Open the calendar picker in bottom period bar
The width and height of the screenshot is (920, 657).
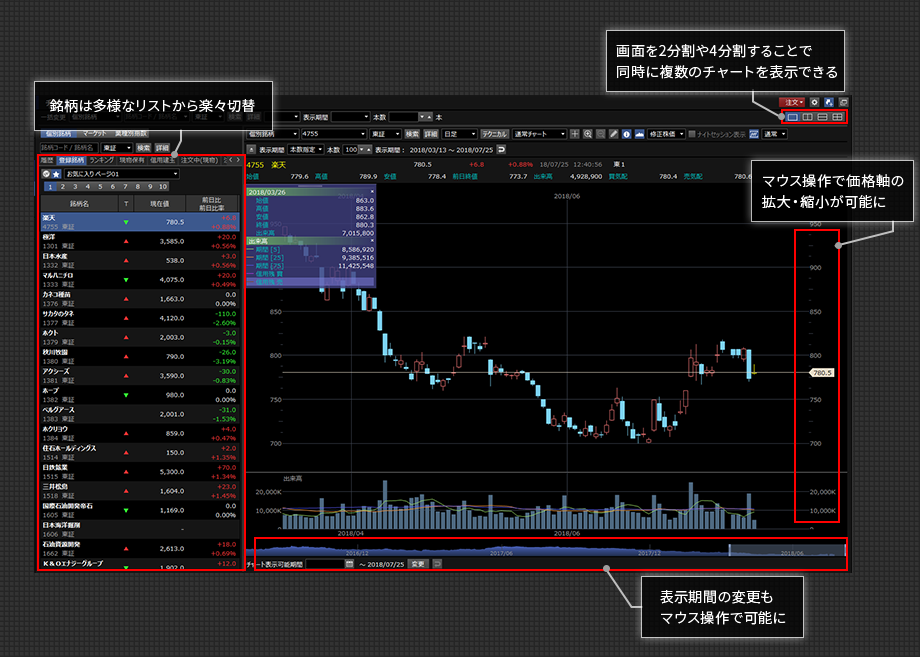tap(349, 564)
